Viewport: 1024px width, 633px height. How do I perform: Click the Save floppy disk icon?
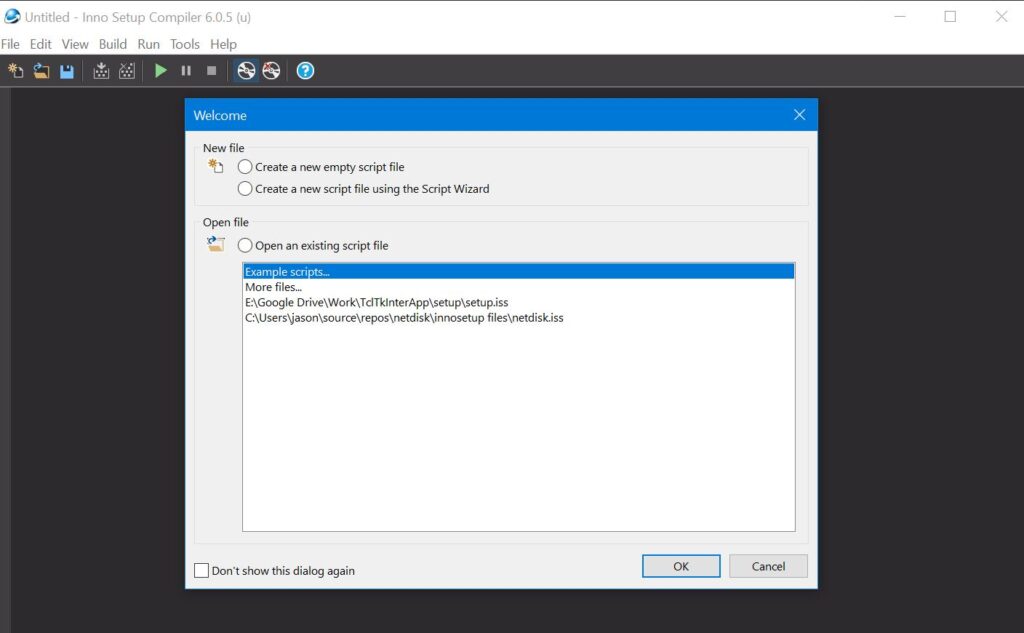click(67, 71)
